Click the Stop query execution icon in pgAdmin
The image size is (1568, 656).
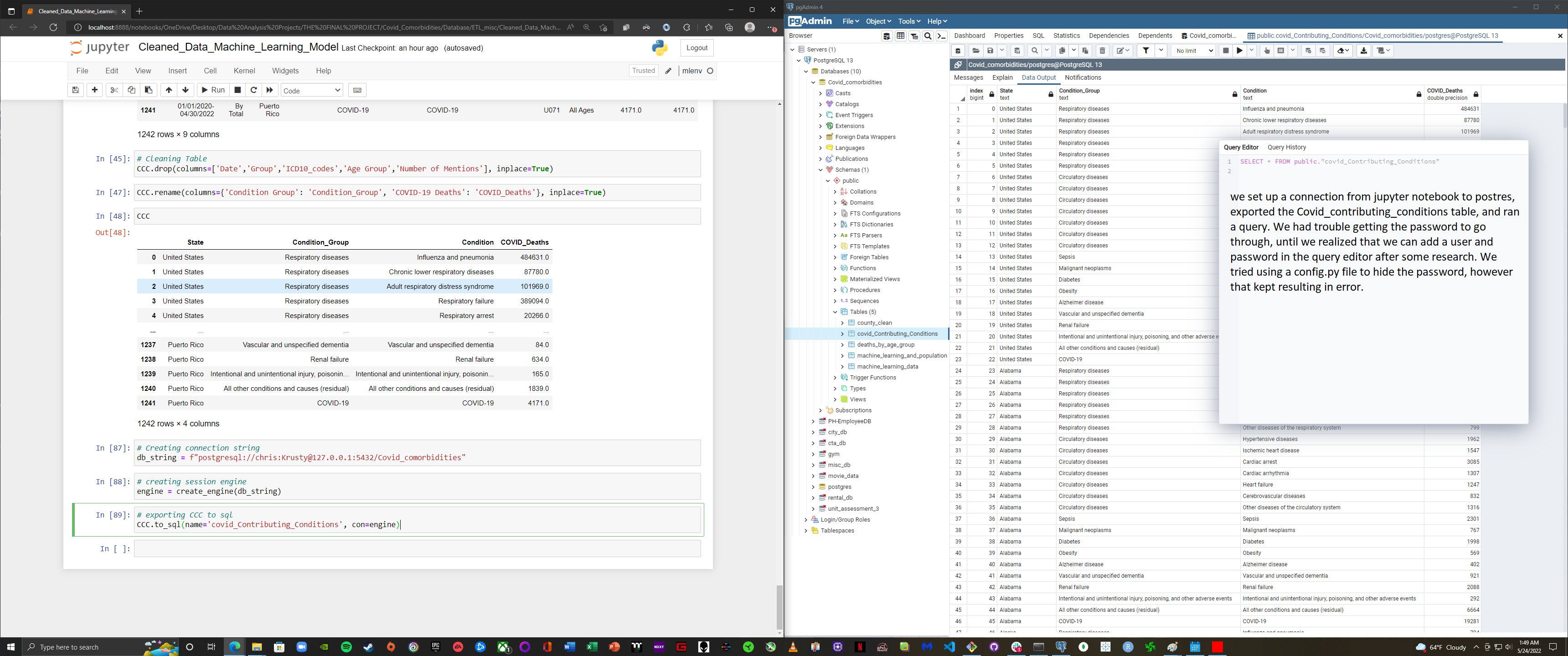tap(1225, 51)
